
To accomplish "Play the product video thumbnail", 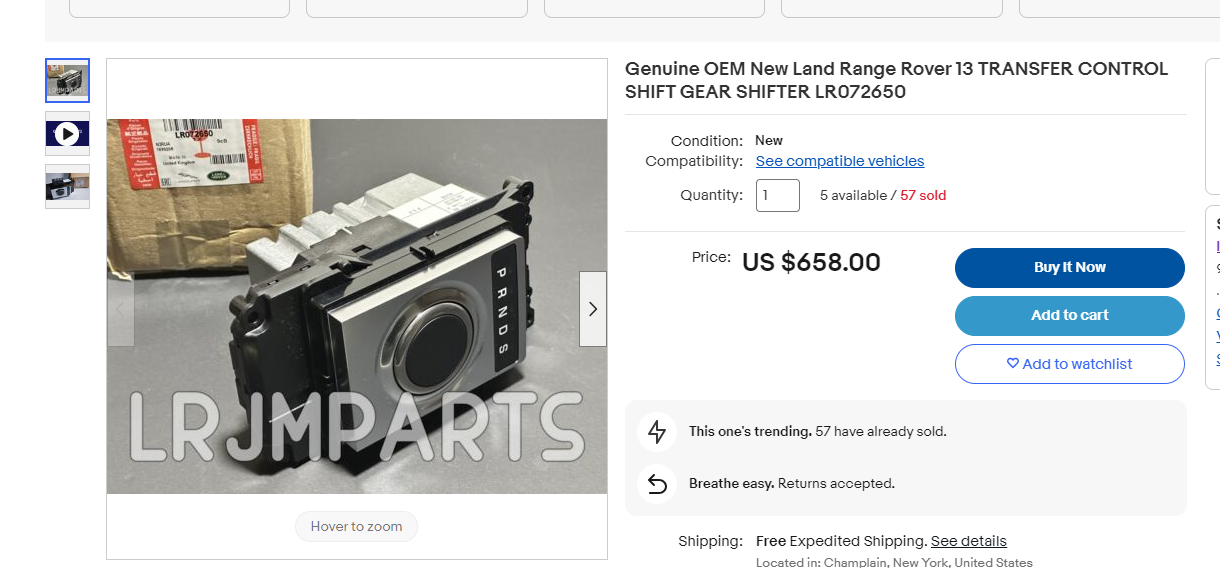I will pyautogui.click(x=67, y=134).
